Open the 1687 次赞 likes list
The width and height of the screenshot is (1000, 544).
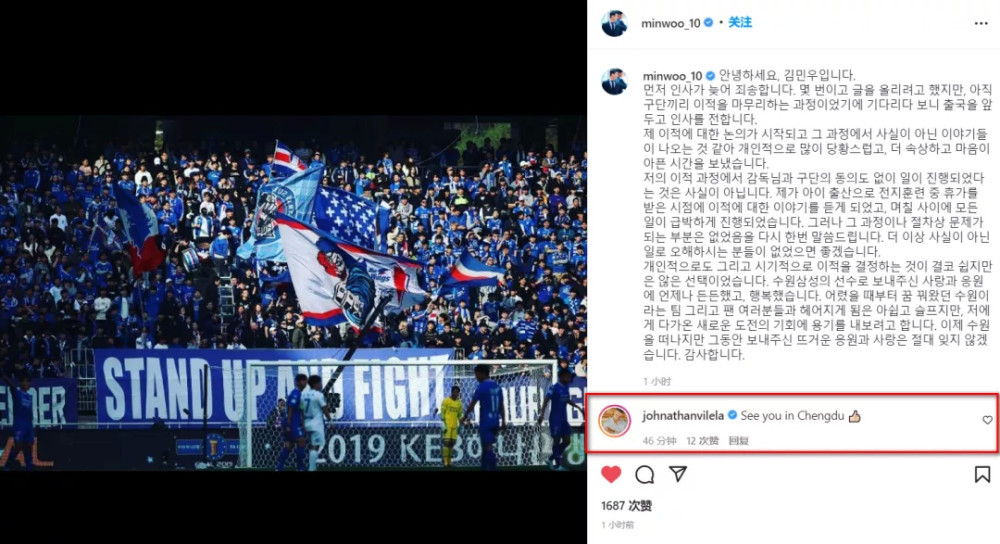[626, 506]
